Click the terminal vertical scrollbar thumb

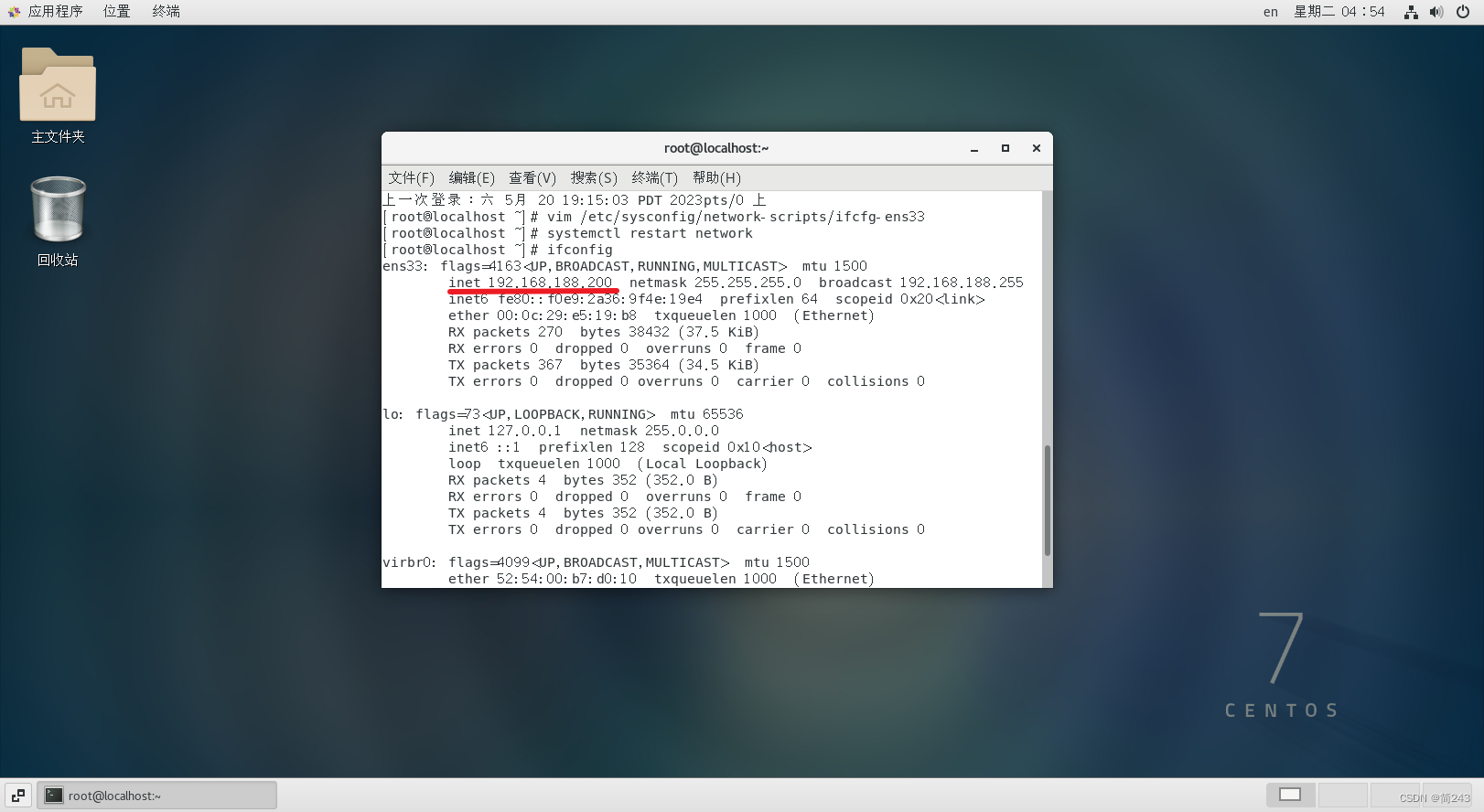1048,500
